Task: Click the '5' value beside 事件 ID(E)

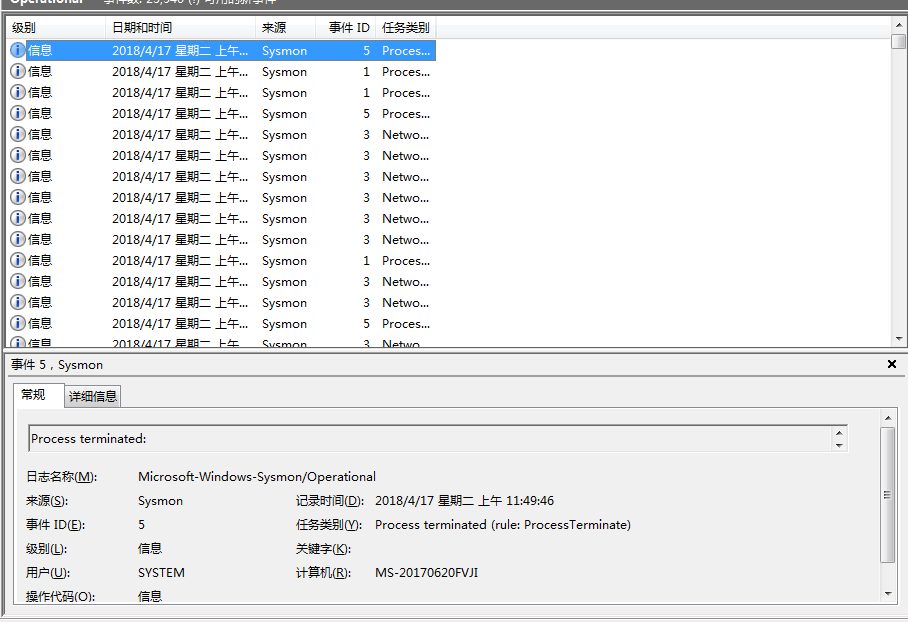Action: [x=141, y=525]
